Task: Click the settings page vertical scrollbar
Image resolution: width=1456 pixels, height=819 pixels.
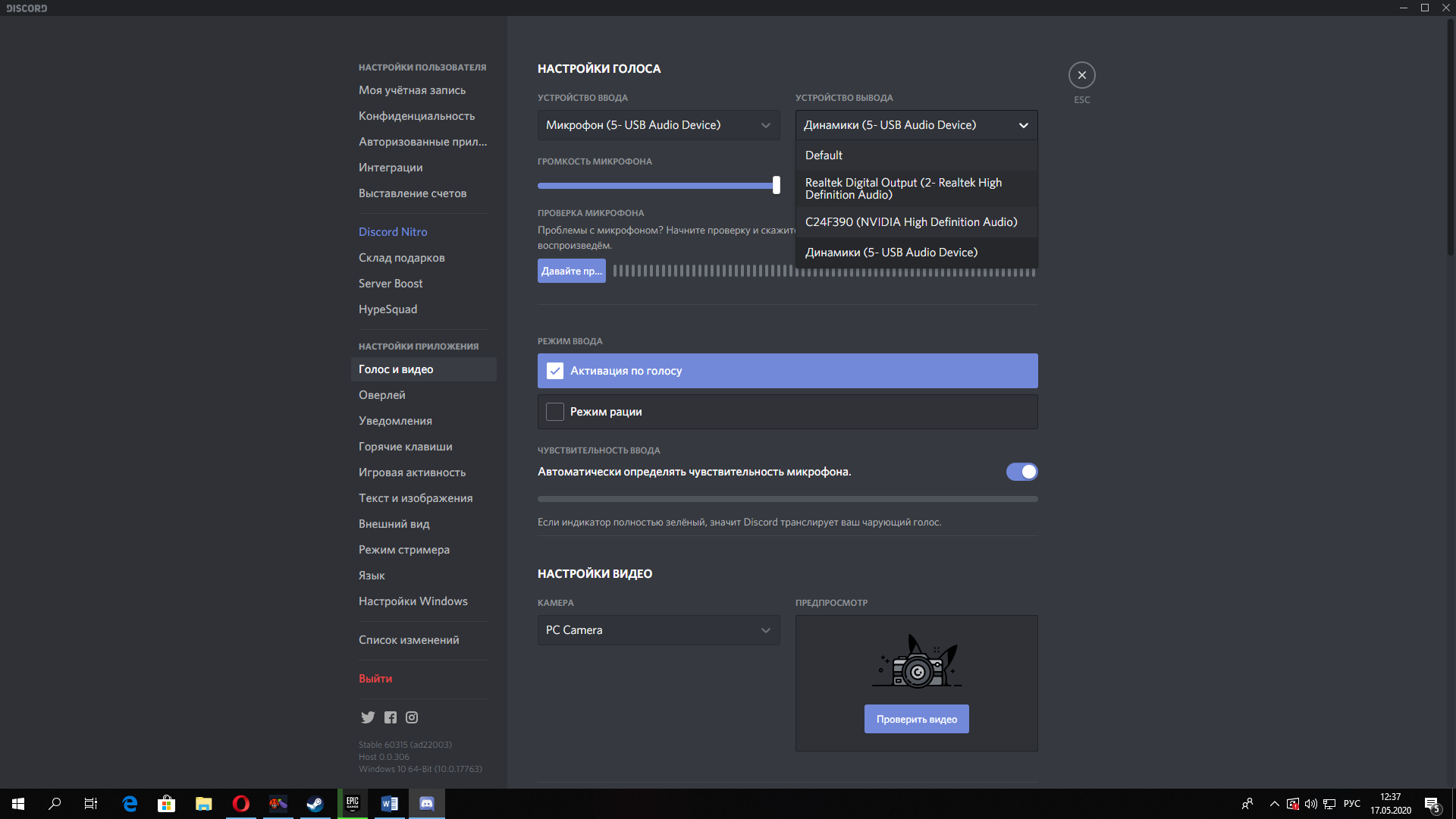Action: click(x=1450, y=136)
